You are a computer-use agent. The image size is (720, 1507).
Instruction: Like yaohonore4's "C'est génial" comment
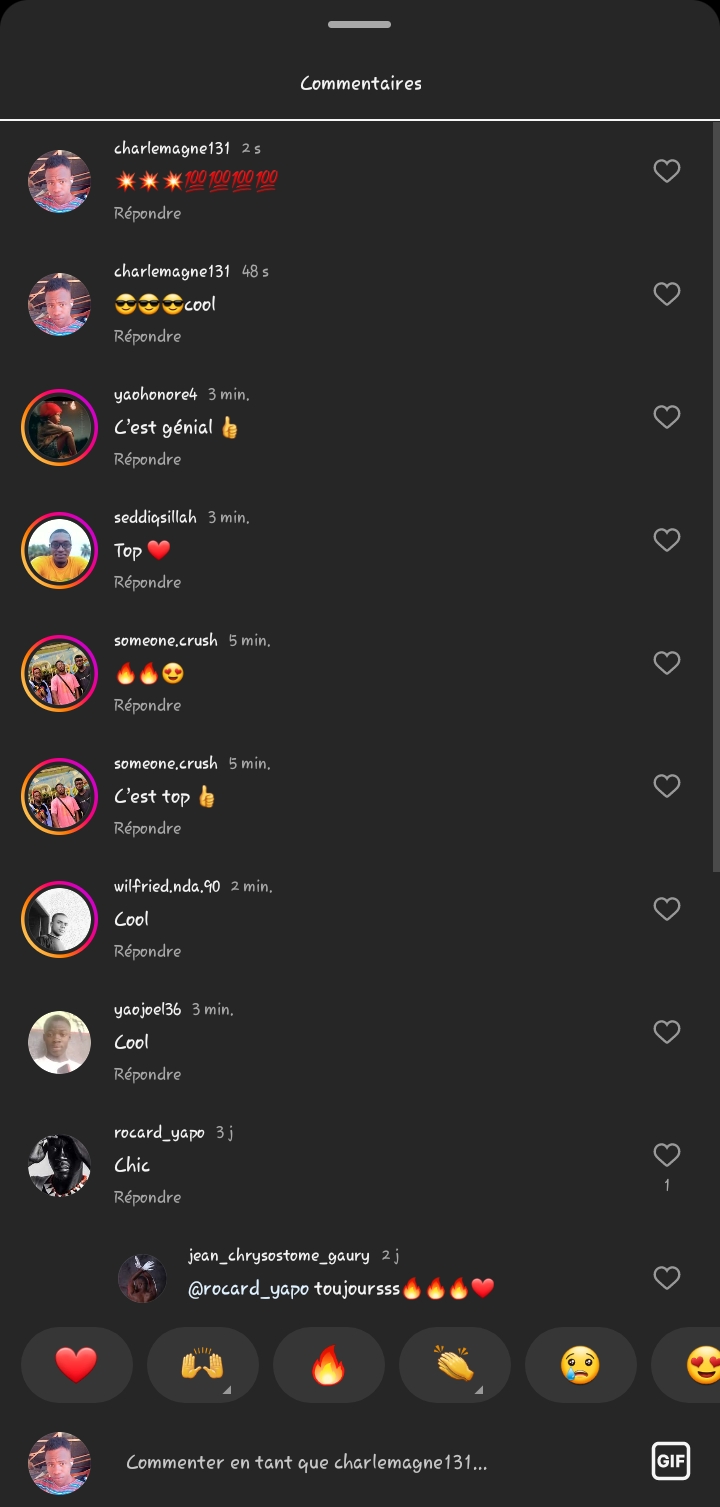click(x=667, y=417)
